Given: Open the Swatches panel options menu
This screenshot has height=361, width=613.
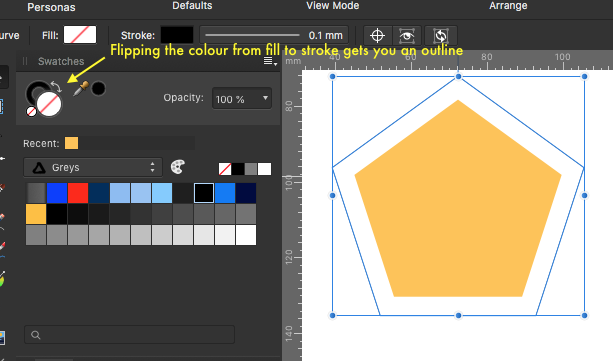Looking at the screenshot, I should (270, 61).
